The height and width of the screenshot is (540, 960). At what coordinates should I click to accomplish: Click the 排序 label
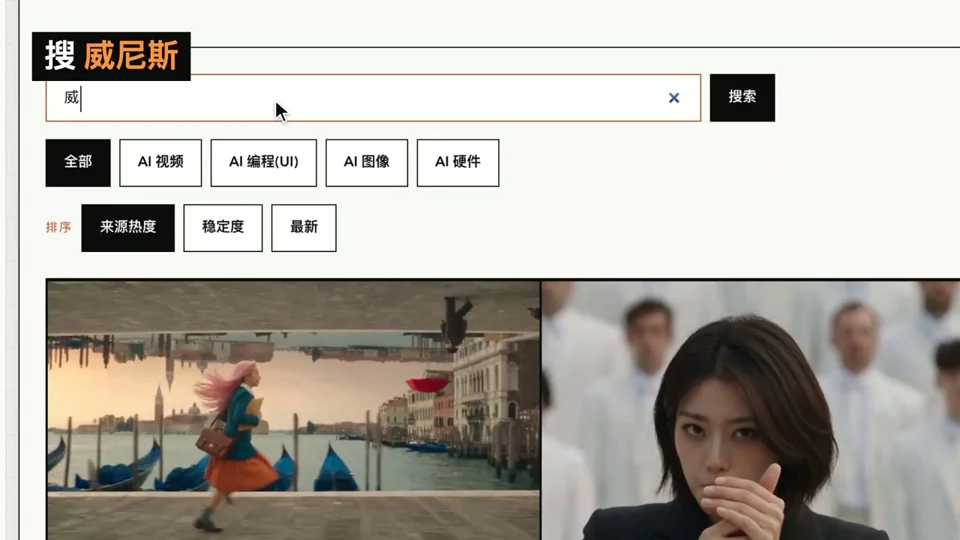[x=58, y=227]
